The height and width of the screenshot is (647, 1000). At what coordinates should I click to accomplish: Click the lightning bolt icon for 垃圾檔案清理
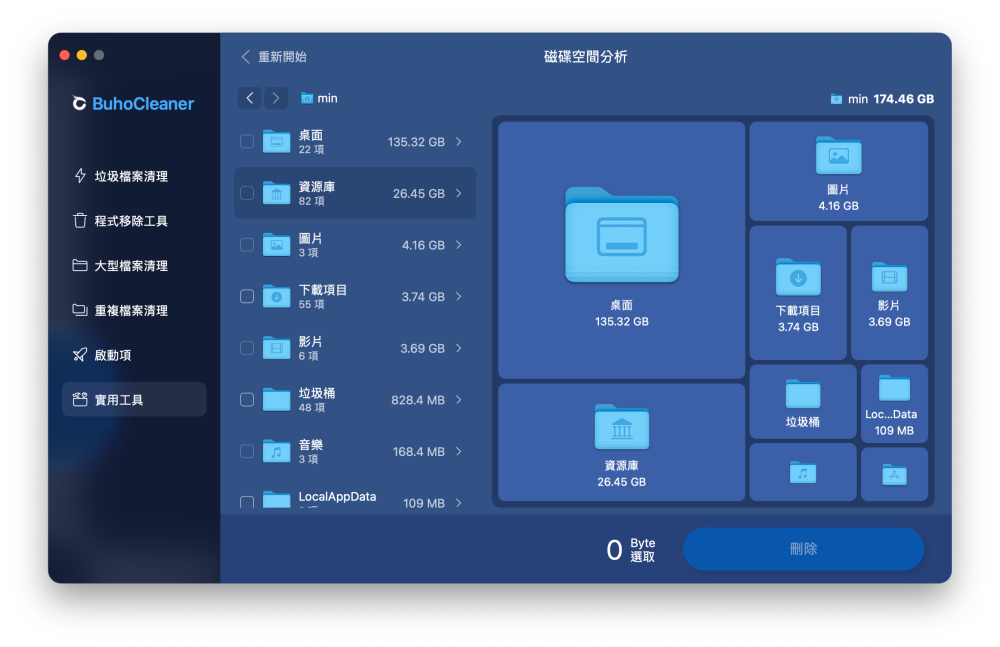(80, 175)
